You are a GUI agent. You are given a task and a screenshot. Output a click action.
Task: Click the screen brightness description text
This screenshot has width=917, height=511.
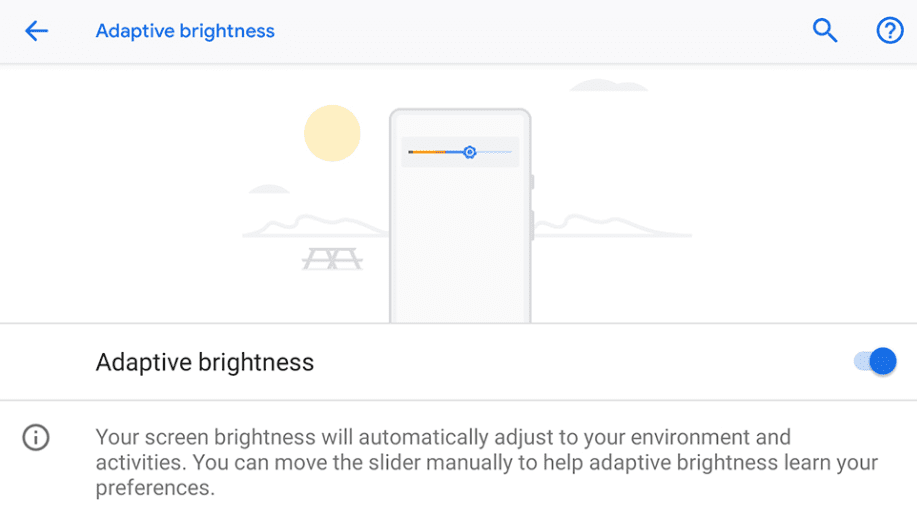point(487,462)
